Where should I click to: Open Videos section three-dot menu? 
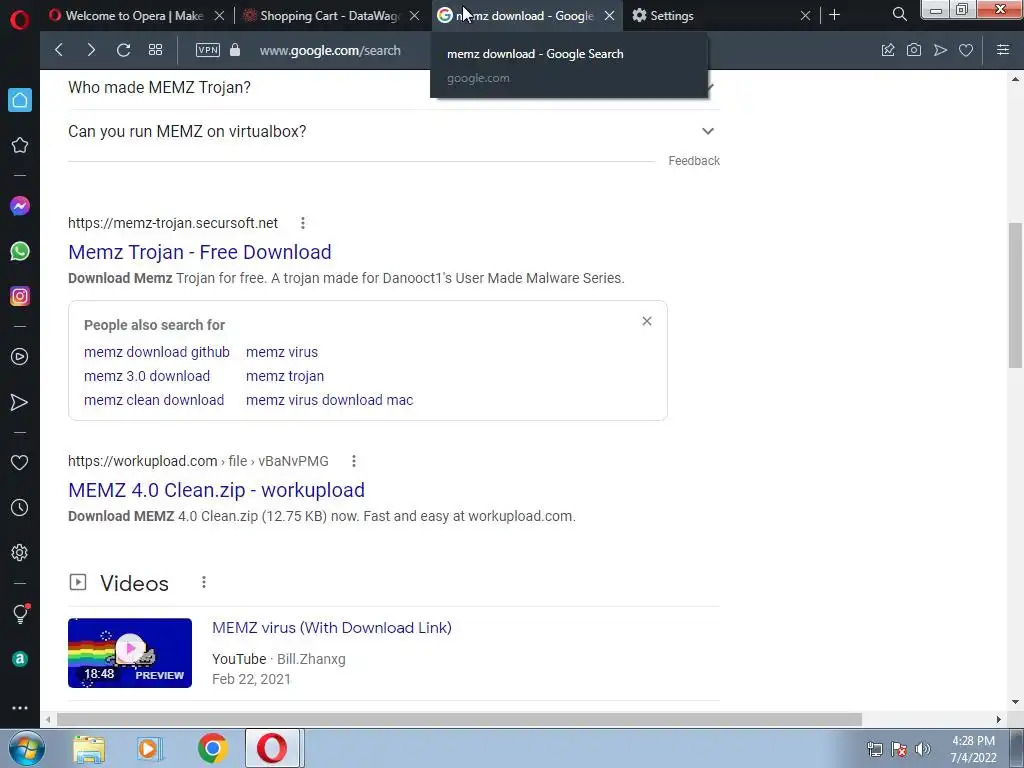click(204, 582)
